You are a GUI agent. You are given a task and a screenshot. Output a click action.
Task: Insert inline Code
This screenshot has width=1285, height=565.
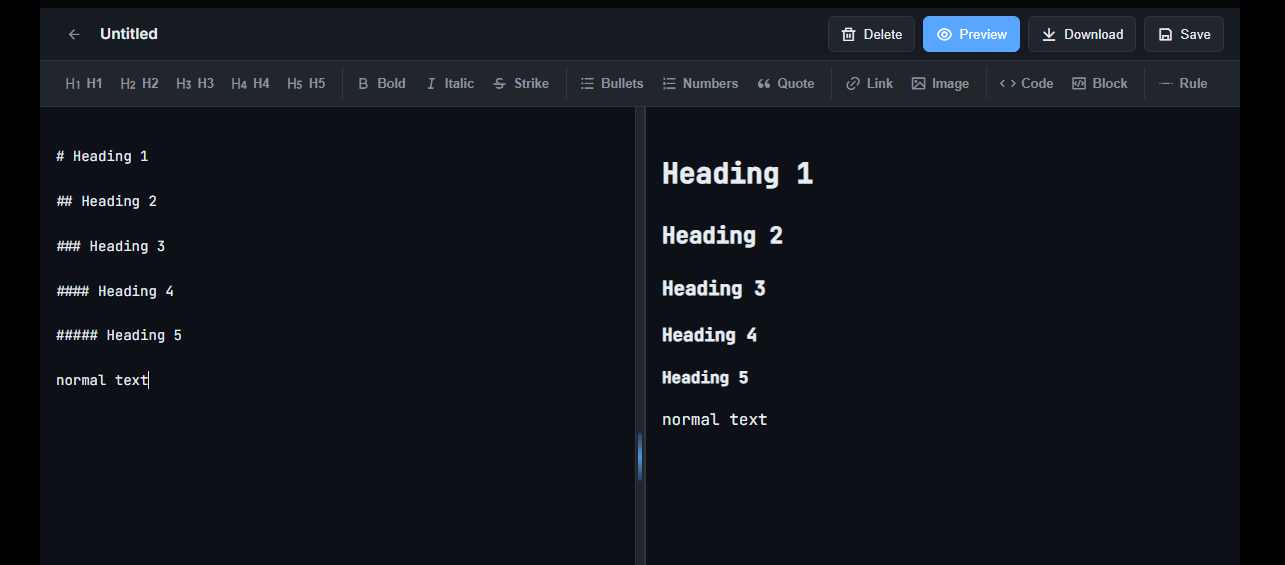(x=1026, y=84)
